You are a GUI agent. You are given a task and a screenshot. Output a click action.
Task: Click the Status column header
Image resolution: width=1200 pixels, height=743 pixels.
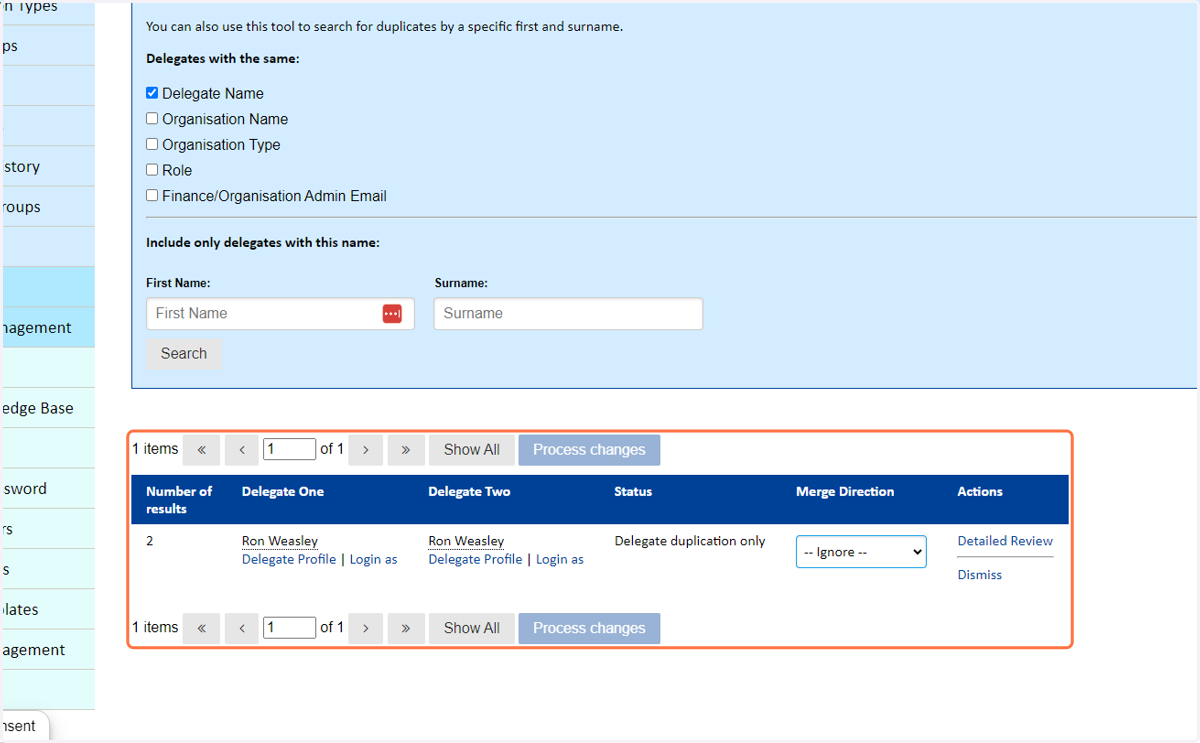(x=633, y=491)
